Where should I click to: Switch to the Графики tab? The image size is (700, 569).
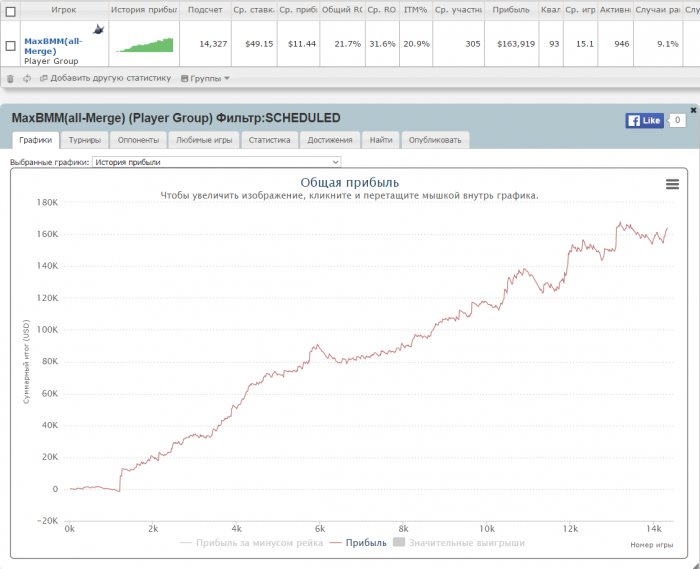pos(36,140)
